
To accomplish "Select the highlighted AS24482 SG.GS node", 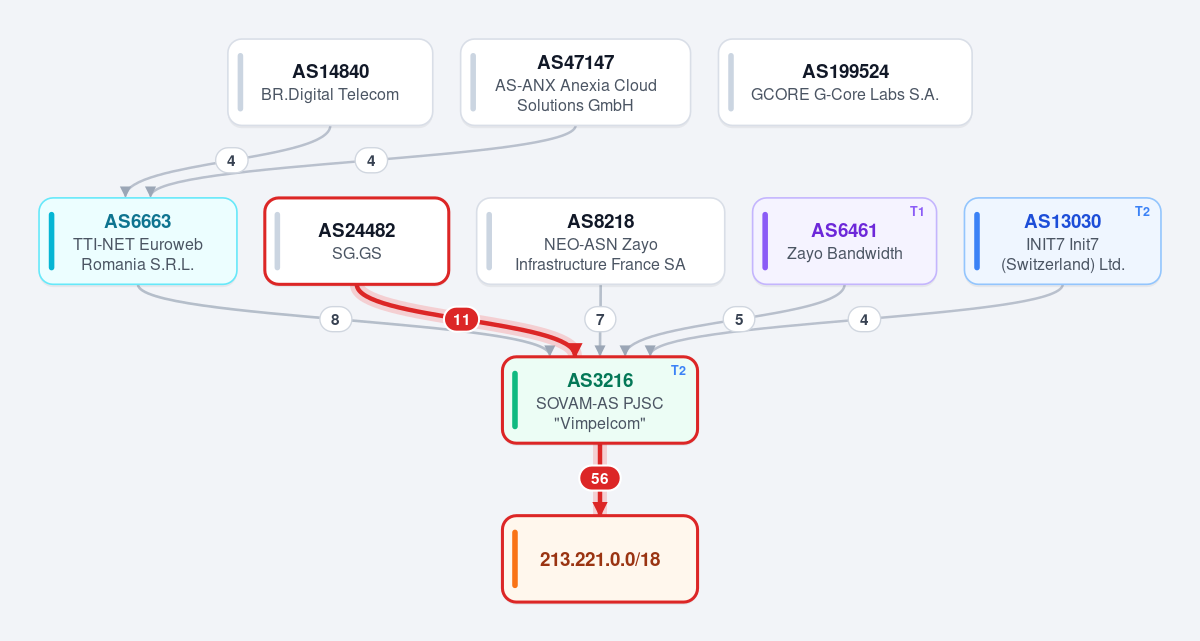I will [x=357, y=241].
